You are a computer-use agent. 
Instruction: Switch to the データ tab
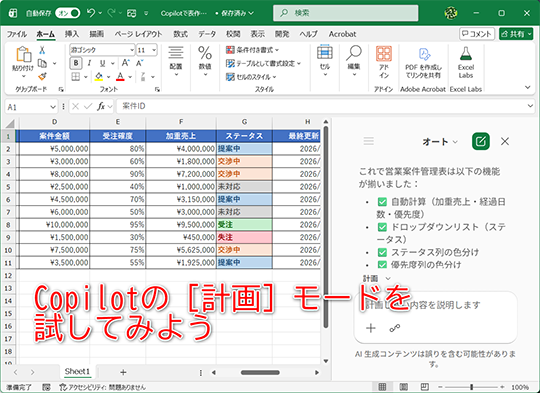[x=207, y=34]
